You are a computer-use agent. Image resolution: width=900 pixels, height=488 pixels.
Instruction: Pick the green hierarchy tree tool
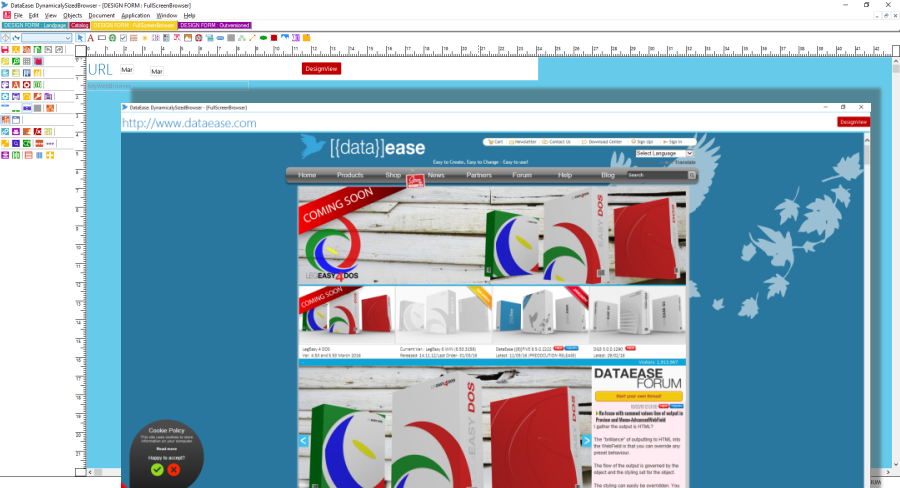(242, 38)
